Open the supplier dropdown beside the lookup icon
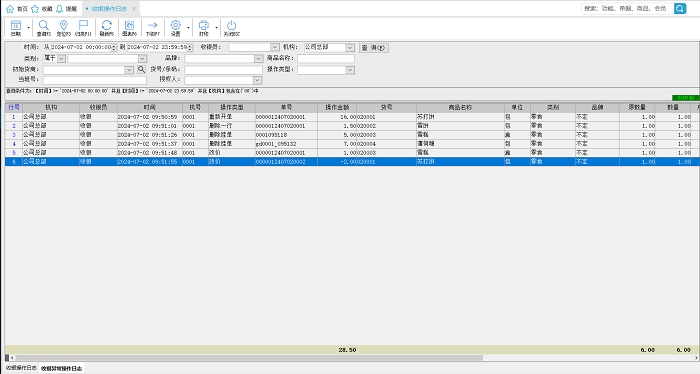 click(x=129, y=70)
